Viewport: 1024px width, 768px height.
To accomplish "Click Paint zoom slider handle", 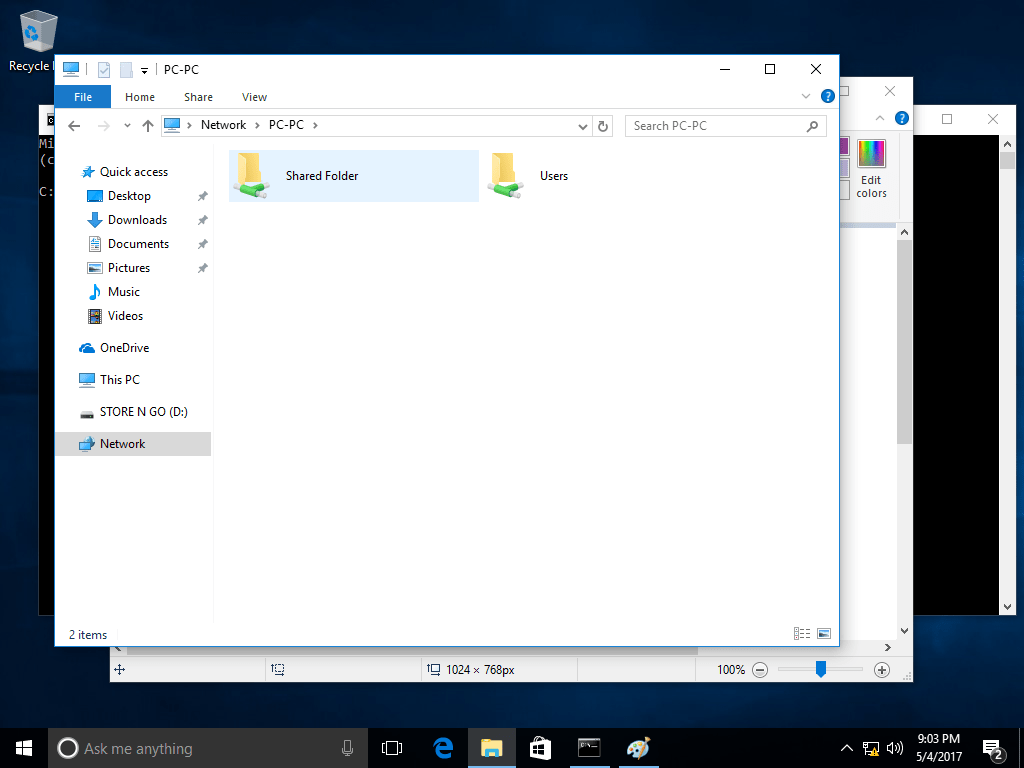I will [x=821, y=669].
